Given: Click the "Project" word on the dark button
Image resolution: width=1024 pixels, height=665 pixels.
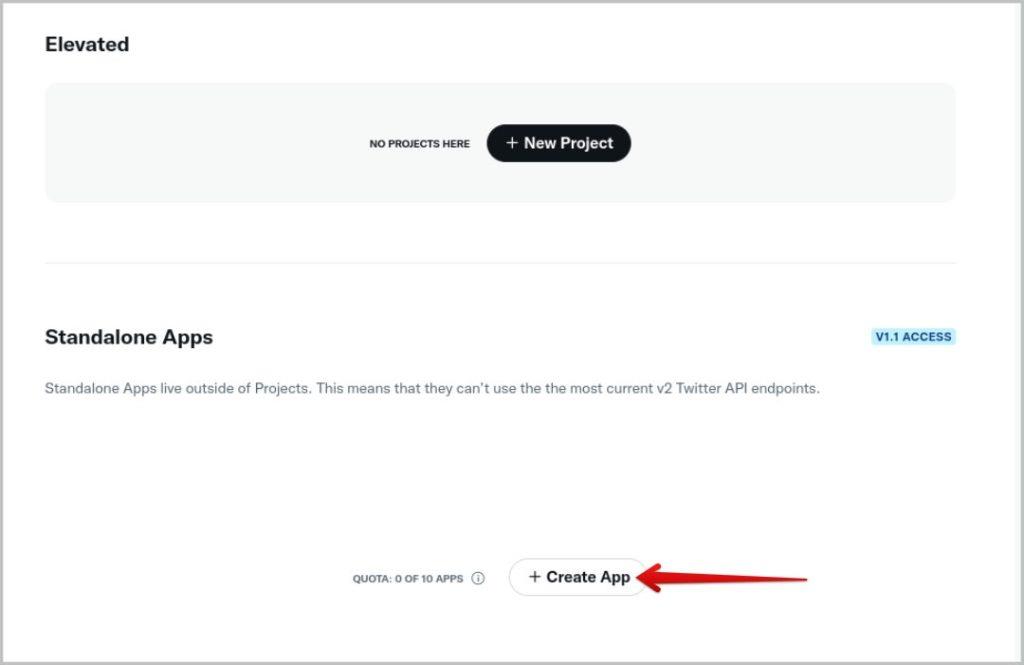Looking at the screenshot, I should click(x=586, y=143).
